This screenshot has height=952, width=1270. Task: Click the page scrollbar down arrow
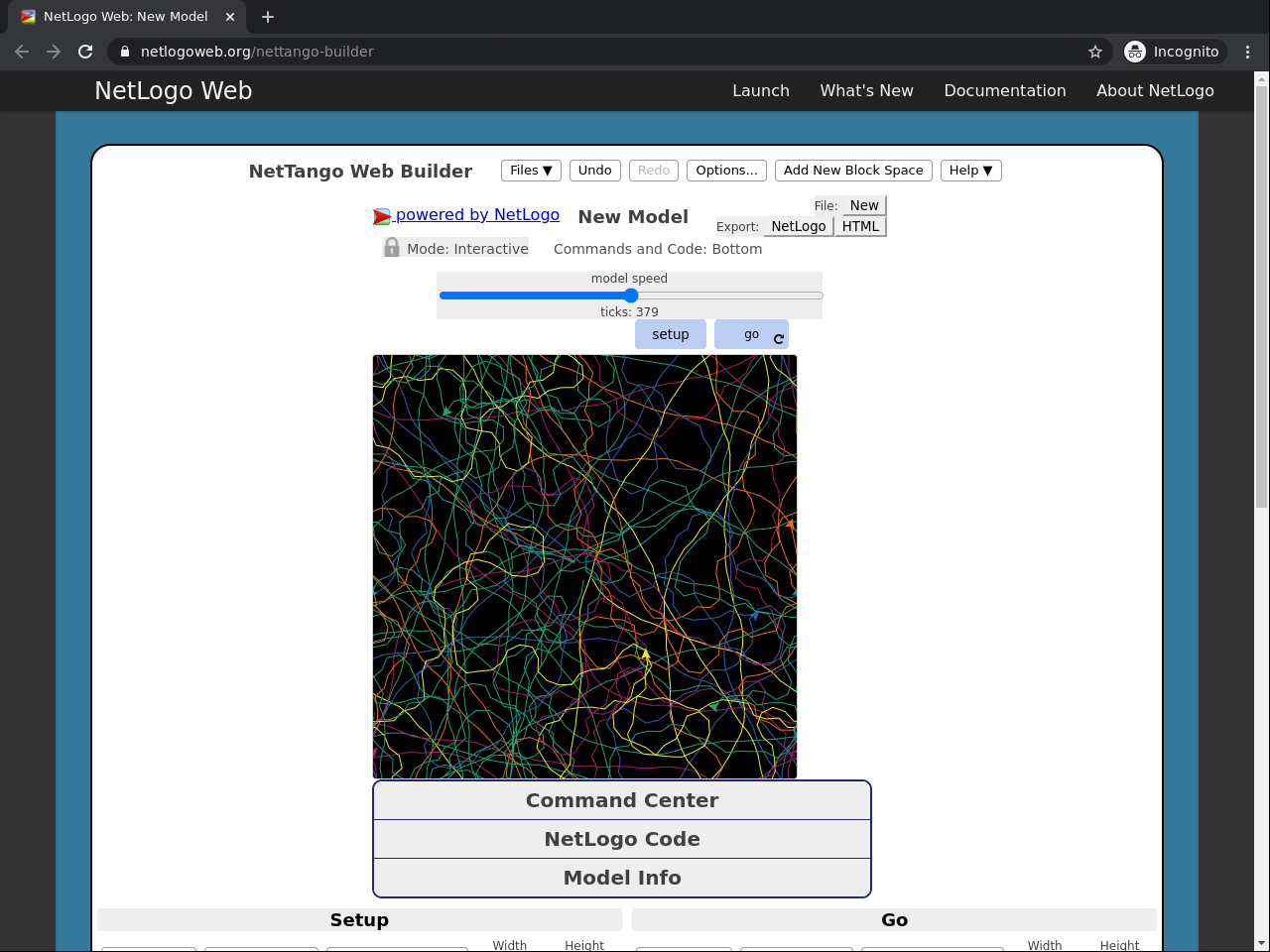pyautogui.click(x=1262, y=943)
